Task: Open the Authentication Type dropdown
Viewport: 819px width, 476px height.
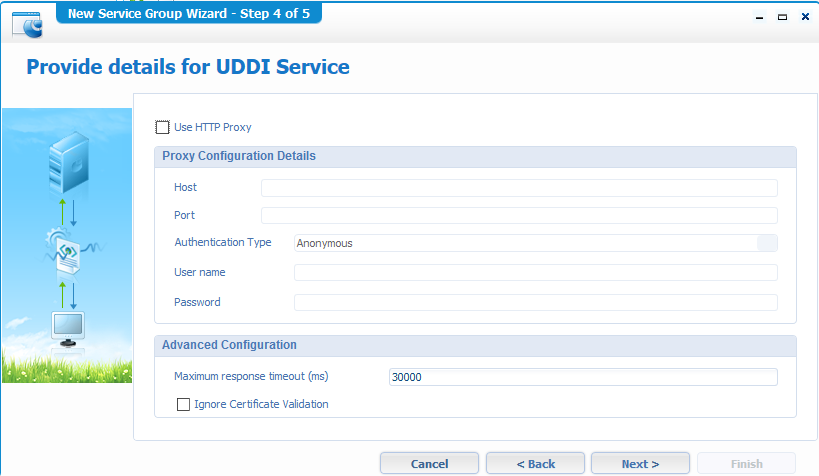Action: (767, 243)
